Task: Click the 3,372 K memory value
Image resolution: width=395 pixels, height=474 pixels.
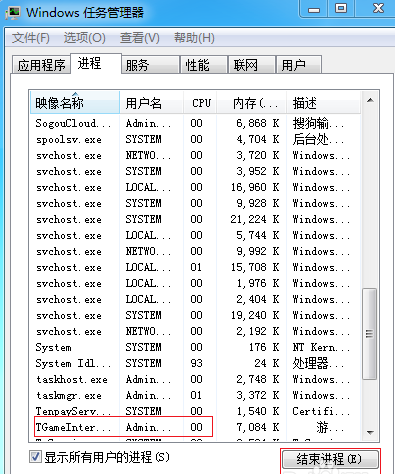Action: tap(258, 395)
